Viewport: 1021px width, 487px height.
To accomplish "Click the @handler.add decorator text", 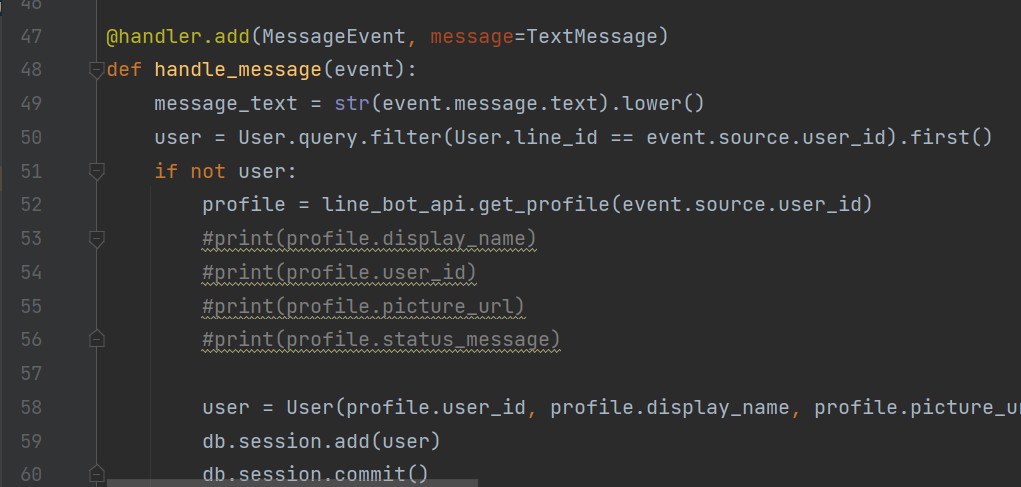I will (x=178, y=37).
